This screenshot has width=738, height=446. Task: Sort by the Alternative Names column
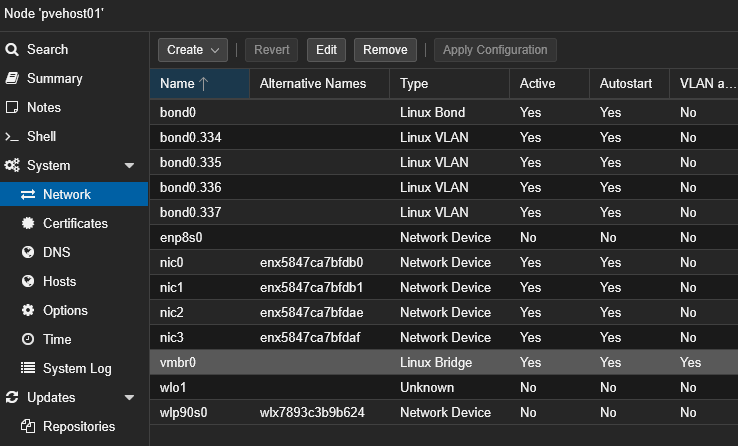pyautogui.click(x=320, y=84)
